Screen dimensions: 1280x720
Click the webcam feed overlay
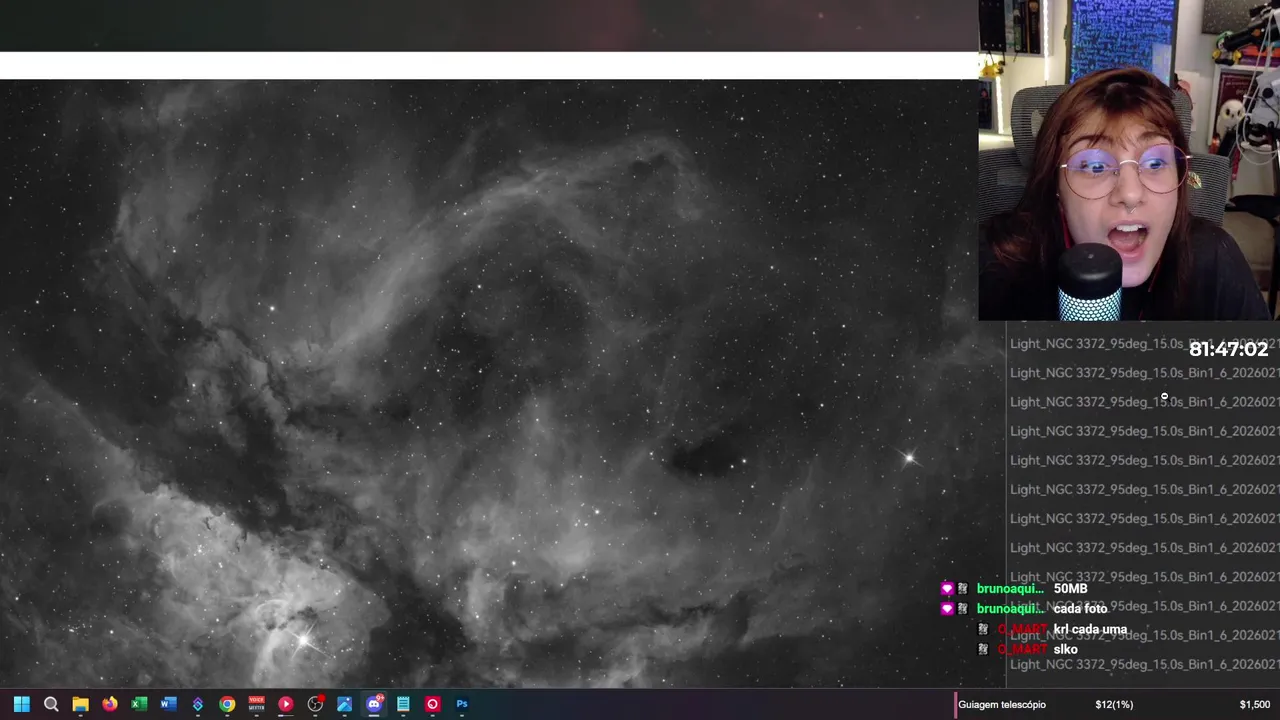click(1129, 160)
